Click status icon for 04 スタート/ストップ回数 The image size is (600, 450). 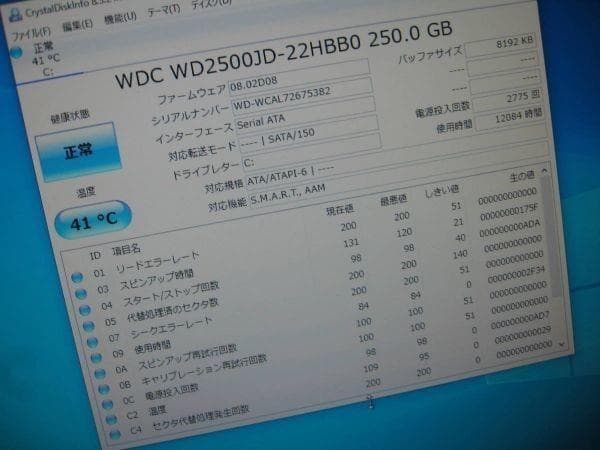[85, 310]
